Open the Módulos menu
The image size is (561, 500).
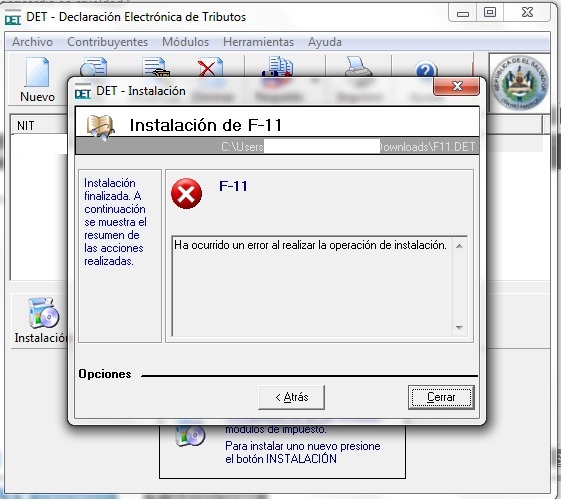click(185, 42)
